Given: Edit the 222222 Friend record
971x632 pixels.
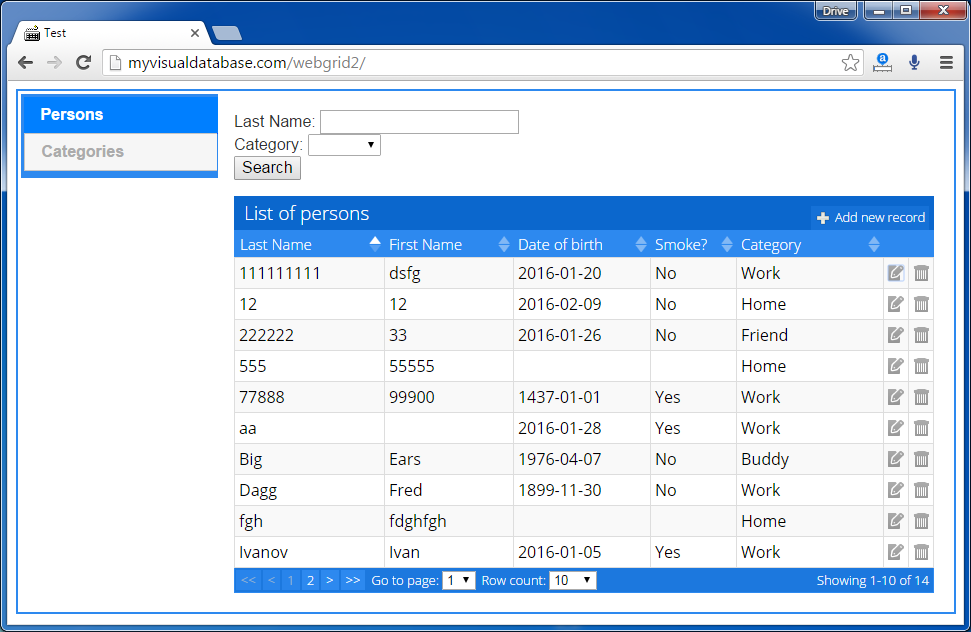Looking at the screenshot, I should point(895,335).
